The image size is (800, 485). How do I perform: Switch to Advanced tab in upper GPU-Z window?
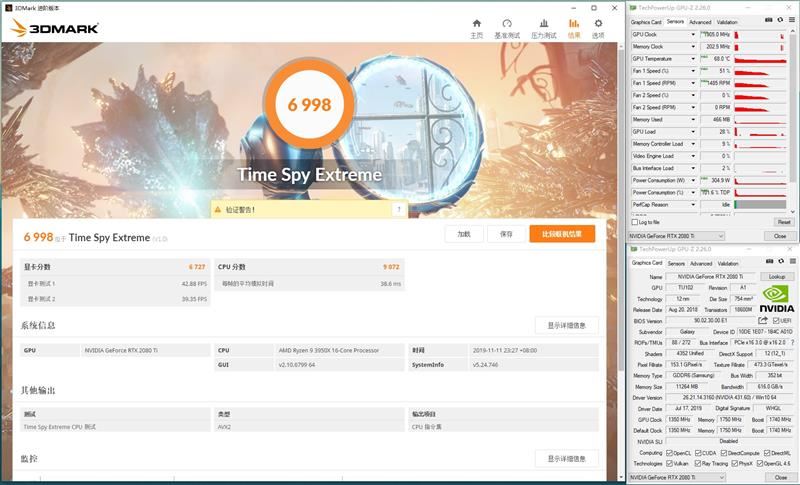tap(700, 22)
